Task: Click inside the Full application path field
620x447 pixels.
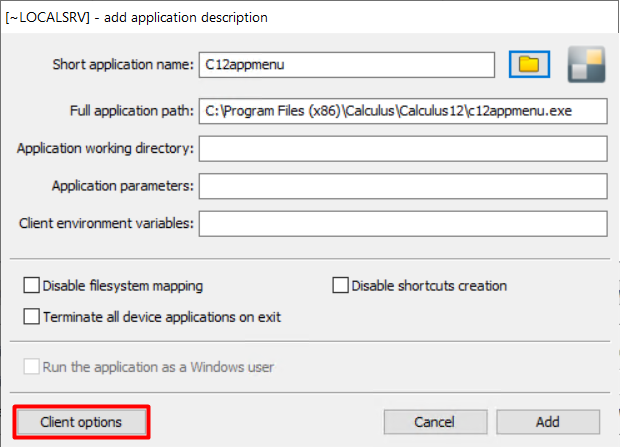Action: pyautogui.click(x=403, y=111)
